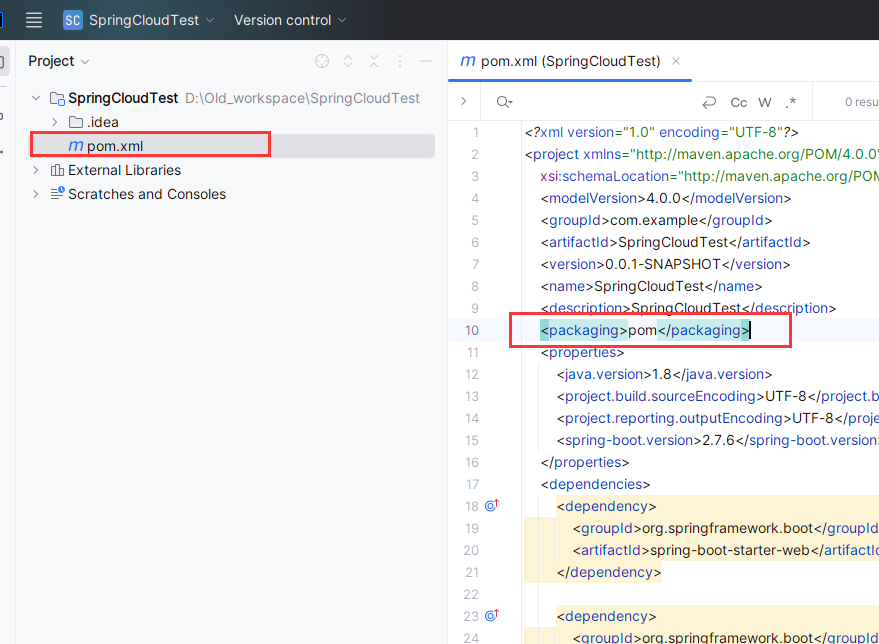The width and height of the screenshot is (879, 644).
Task: Expand External Libraries node
Action: tap(36, 170)
